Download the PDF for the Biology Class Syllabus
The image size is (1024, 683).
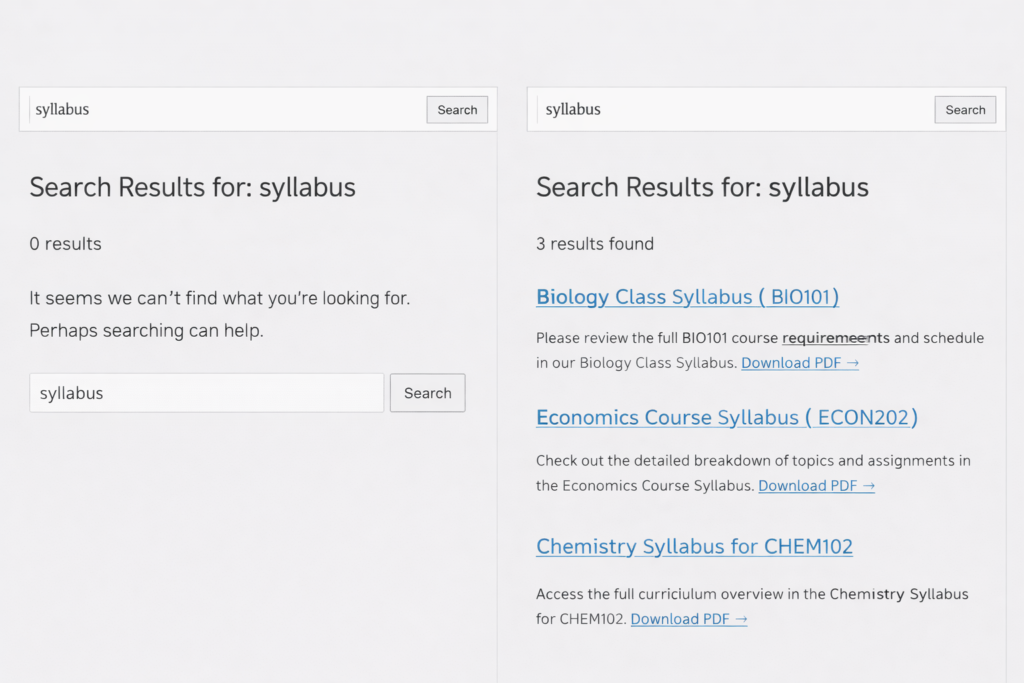click(x=799, y=363)
